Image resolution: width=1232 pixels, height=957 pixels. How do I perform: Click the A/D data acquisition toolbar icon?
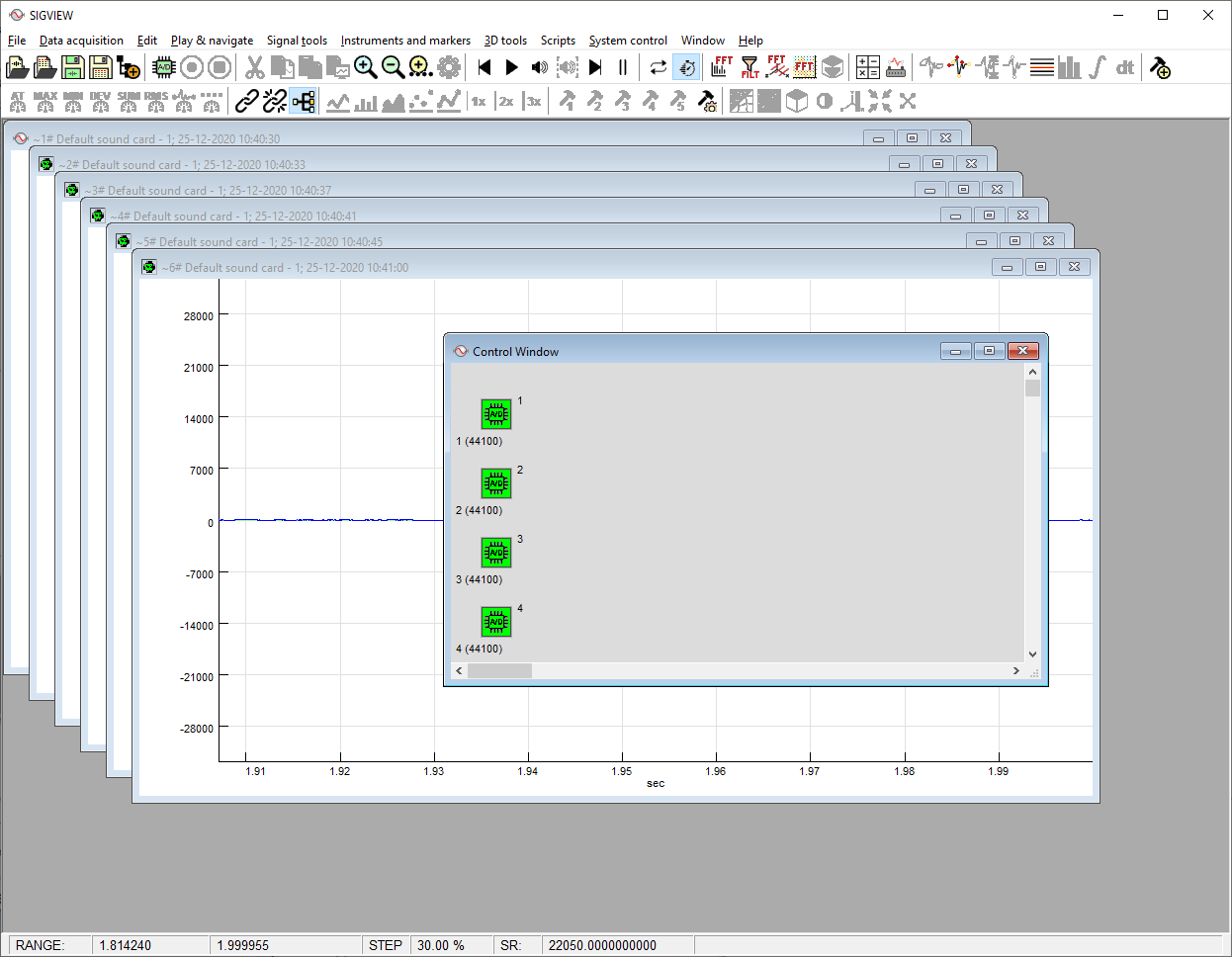click(163, 67)
